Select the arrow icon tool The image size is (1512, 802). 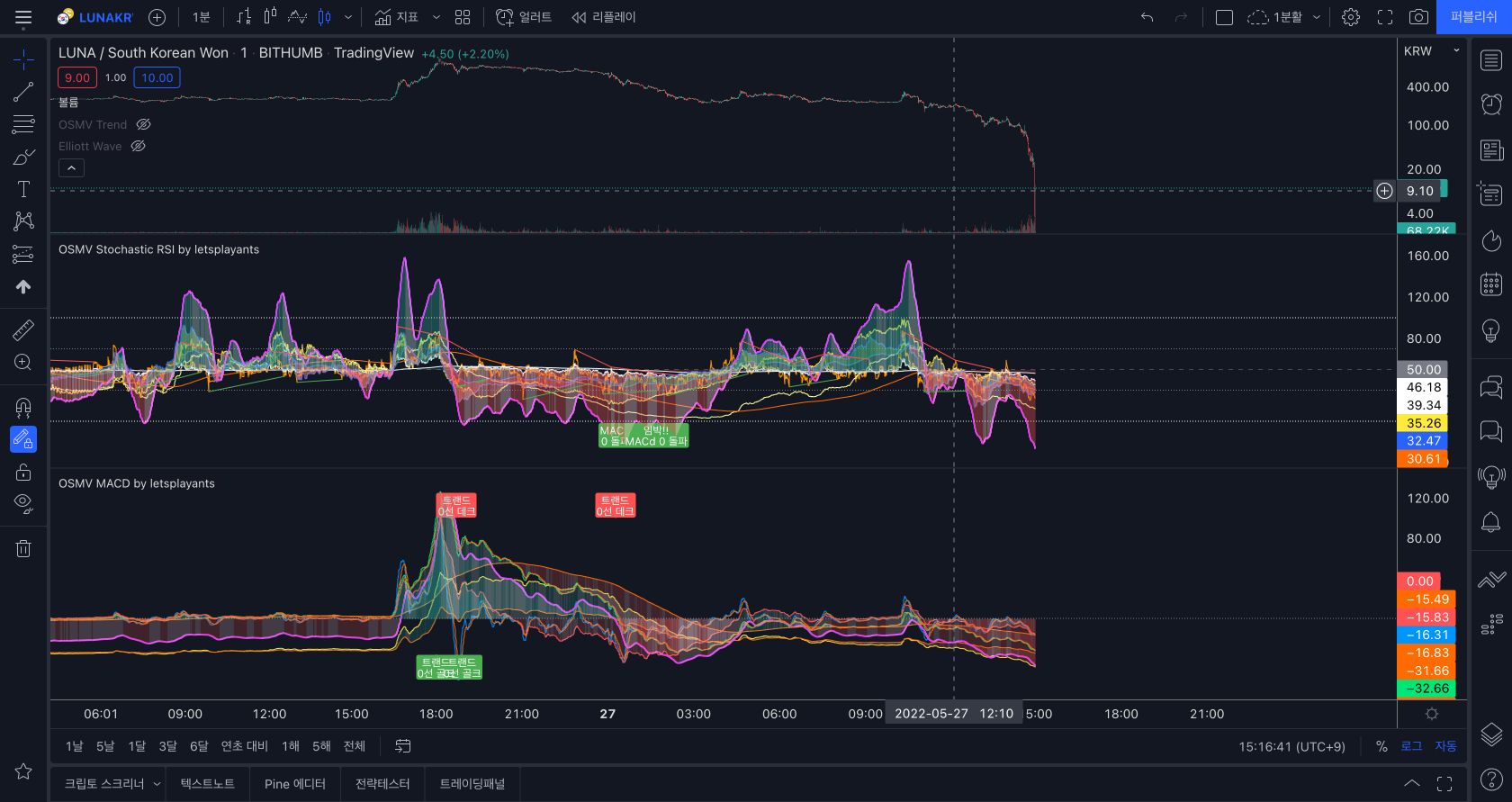[23, 286]
